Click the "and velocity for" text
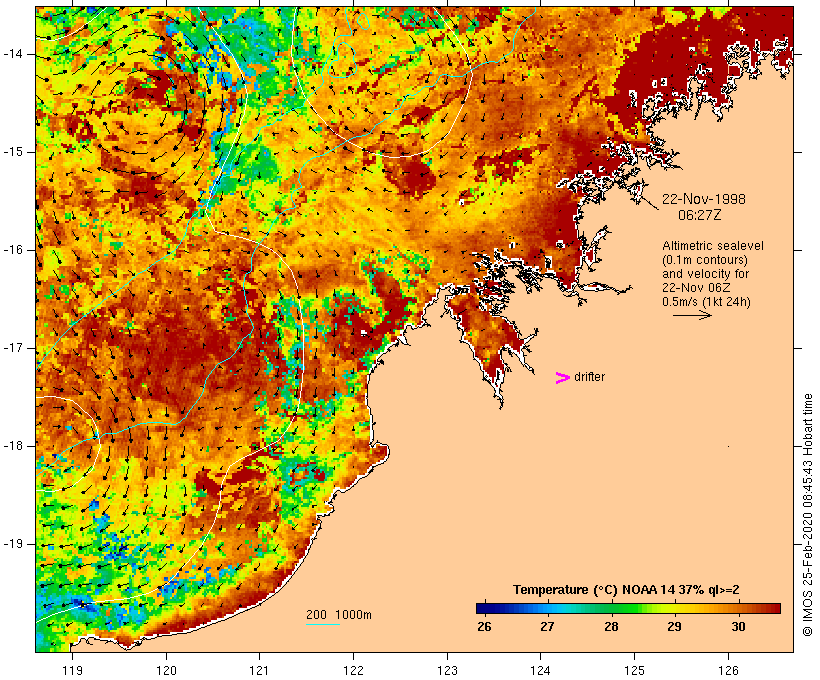Screen dimensions: 820x680 [x=705, y=274]
